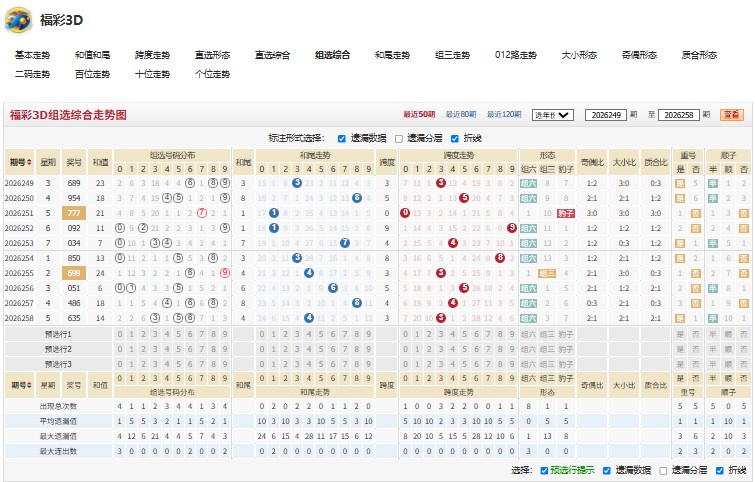Click start period field 2026249
Viewport: 755px width, 482px height.
point(606,115)
